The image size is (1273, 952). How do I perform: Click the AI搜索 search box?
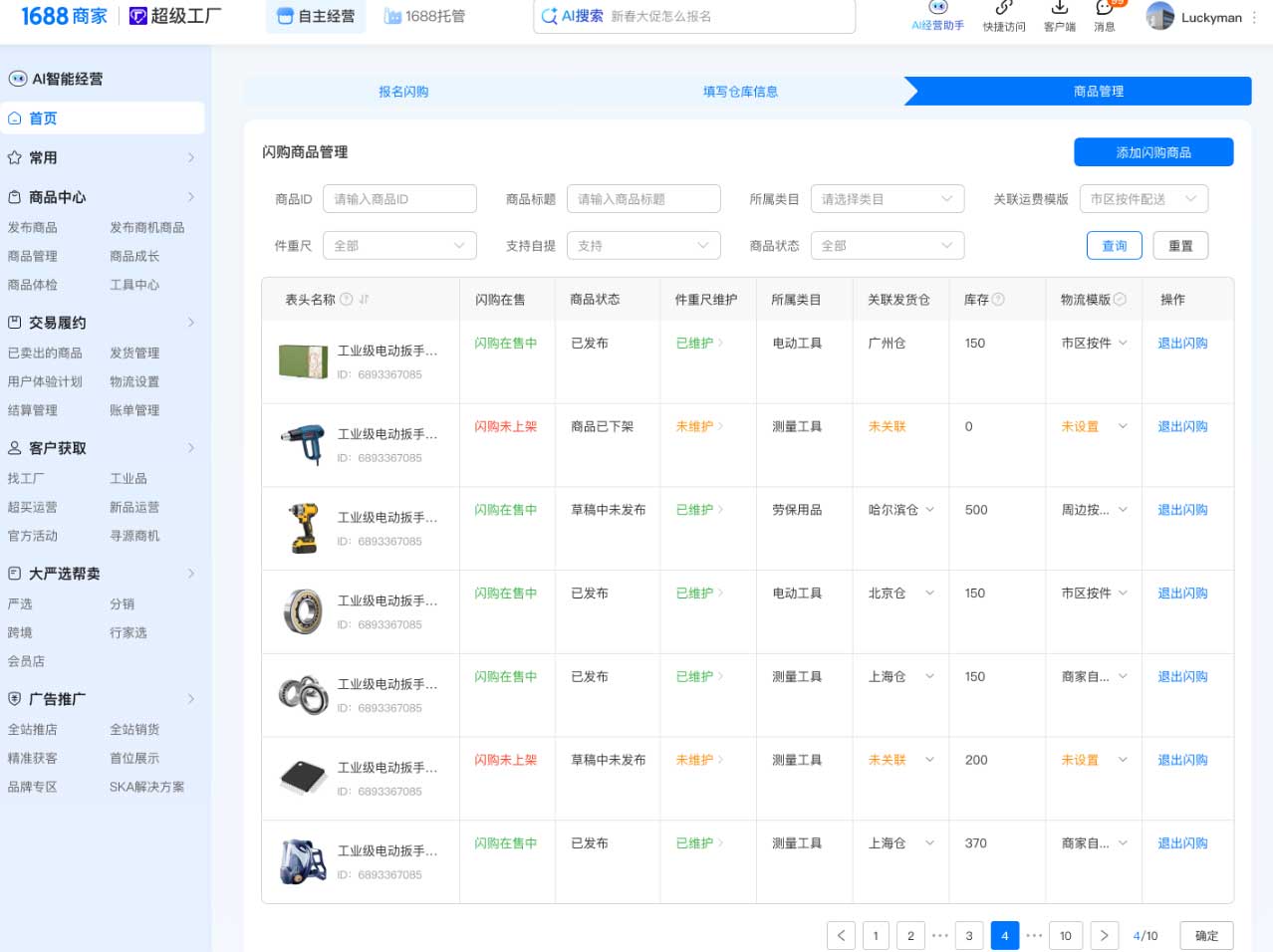click(694, 16)
